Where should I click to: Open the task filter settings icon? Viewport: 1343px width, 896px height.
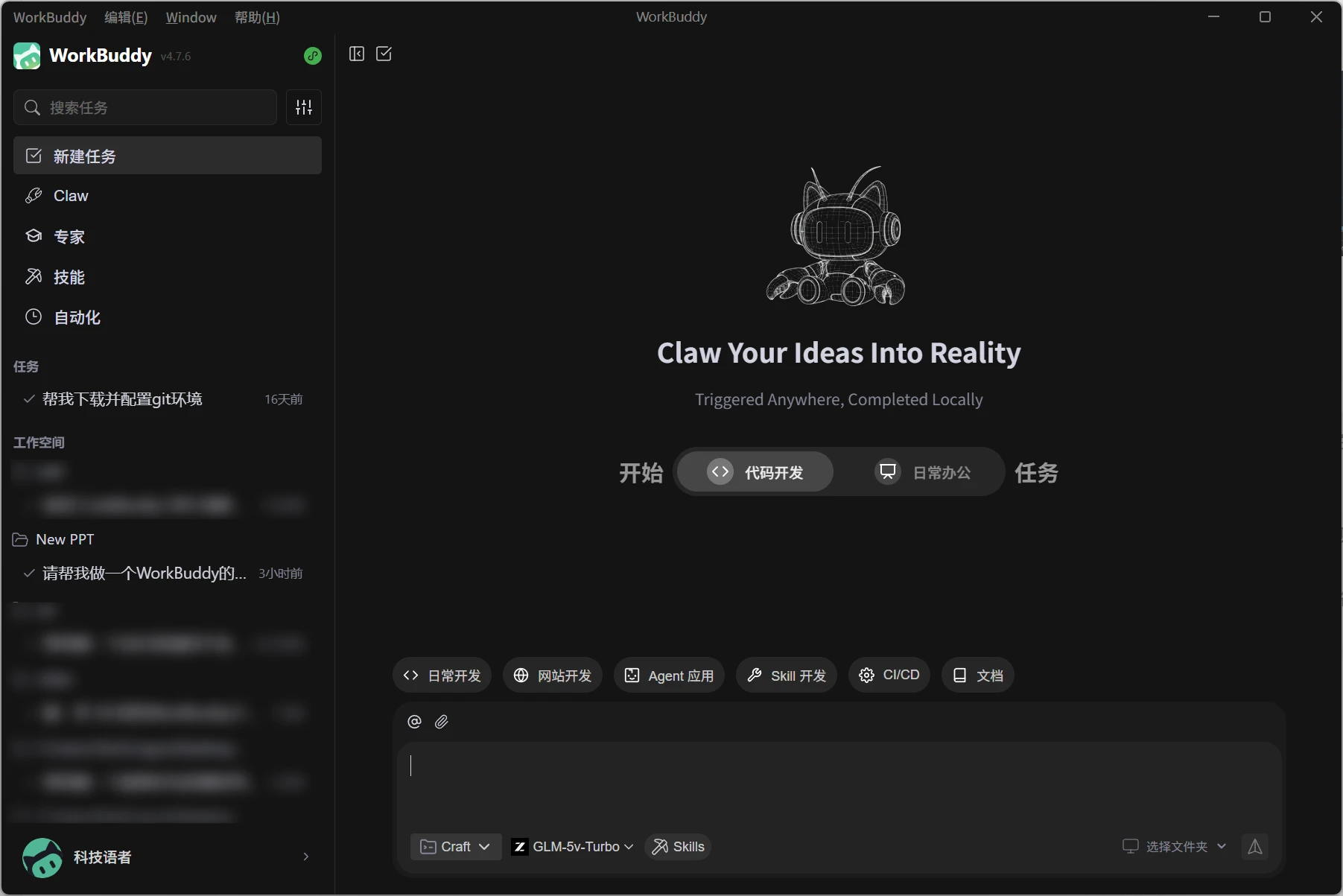click(304, 107)
